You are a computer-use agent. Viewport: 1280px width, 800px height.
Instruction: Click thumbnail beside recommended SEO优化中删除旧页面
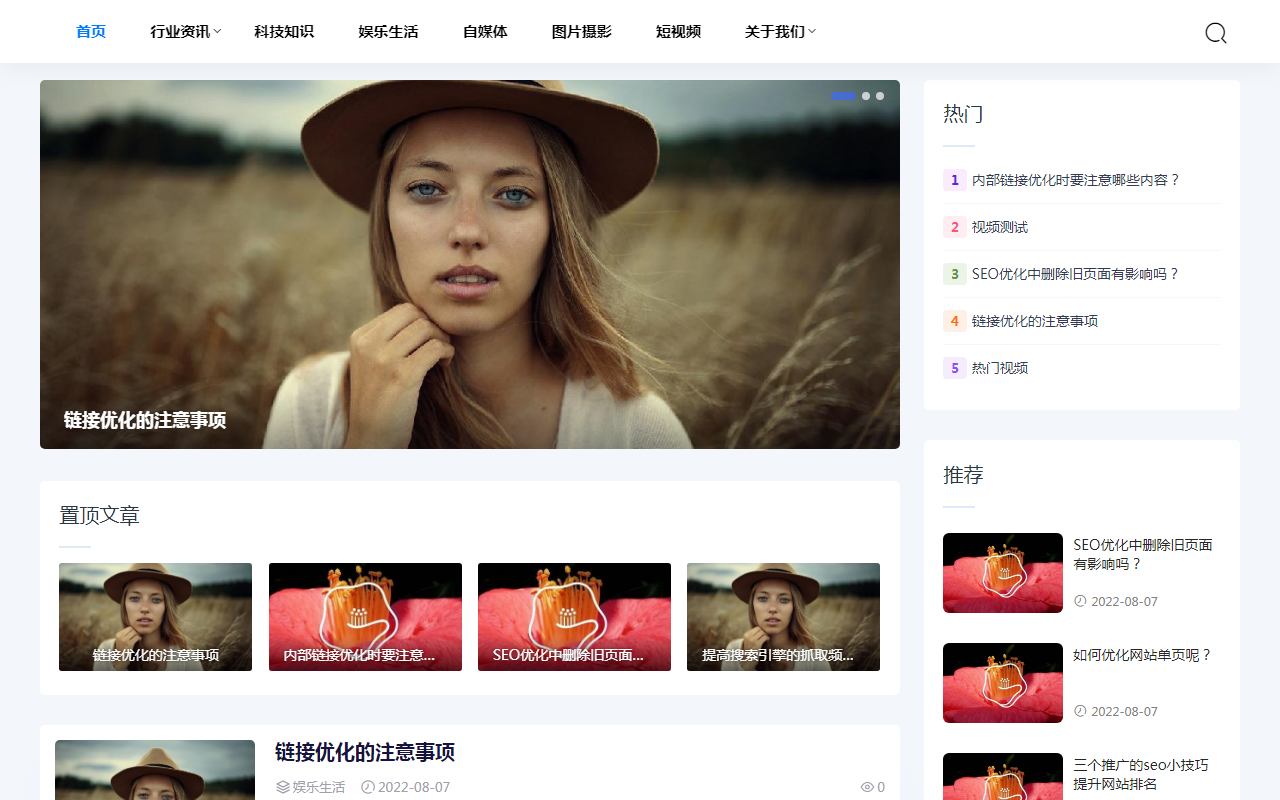pyautogui.click(x=1003, y=573)
